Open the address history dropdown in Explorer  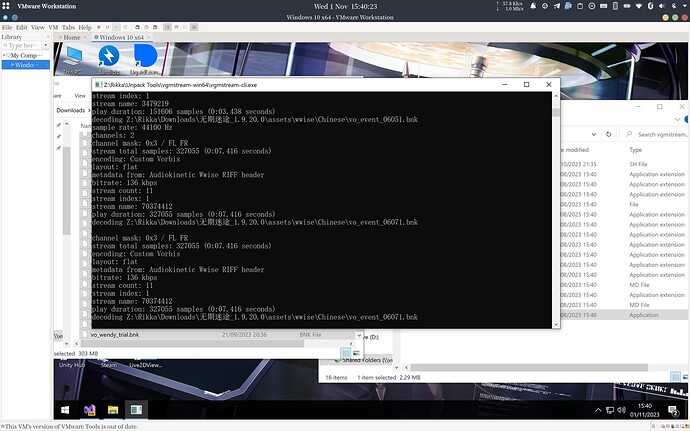pyautogui.click(x=594, y=134)
